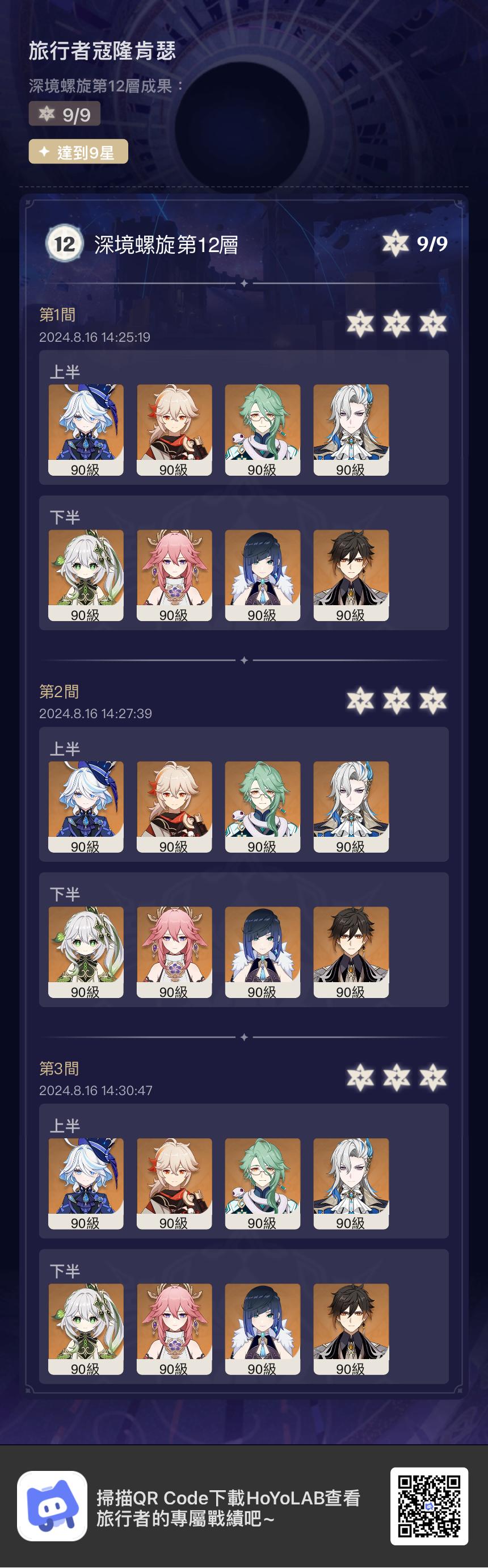Select the blue-bob-haired character in chamber 3 second half
Screen dimensions: 488x1568
click(x=262, y=1330)
